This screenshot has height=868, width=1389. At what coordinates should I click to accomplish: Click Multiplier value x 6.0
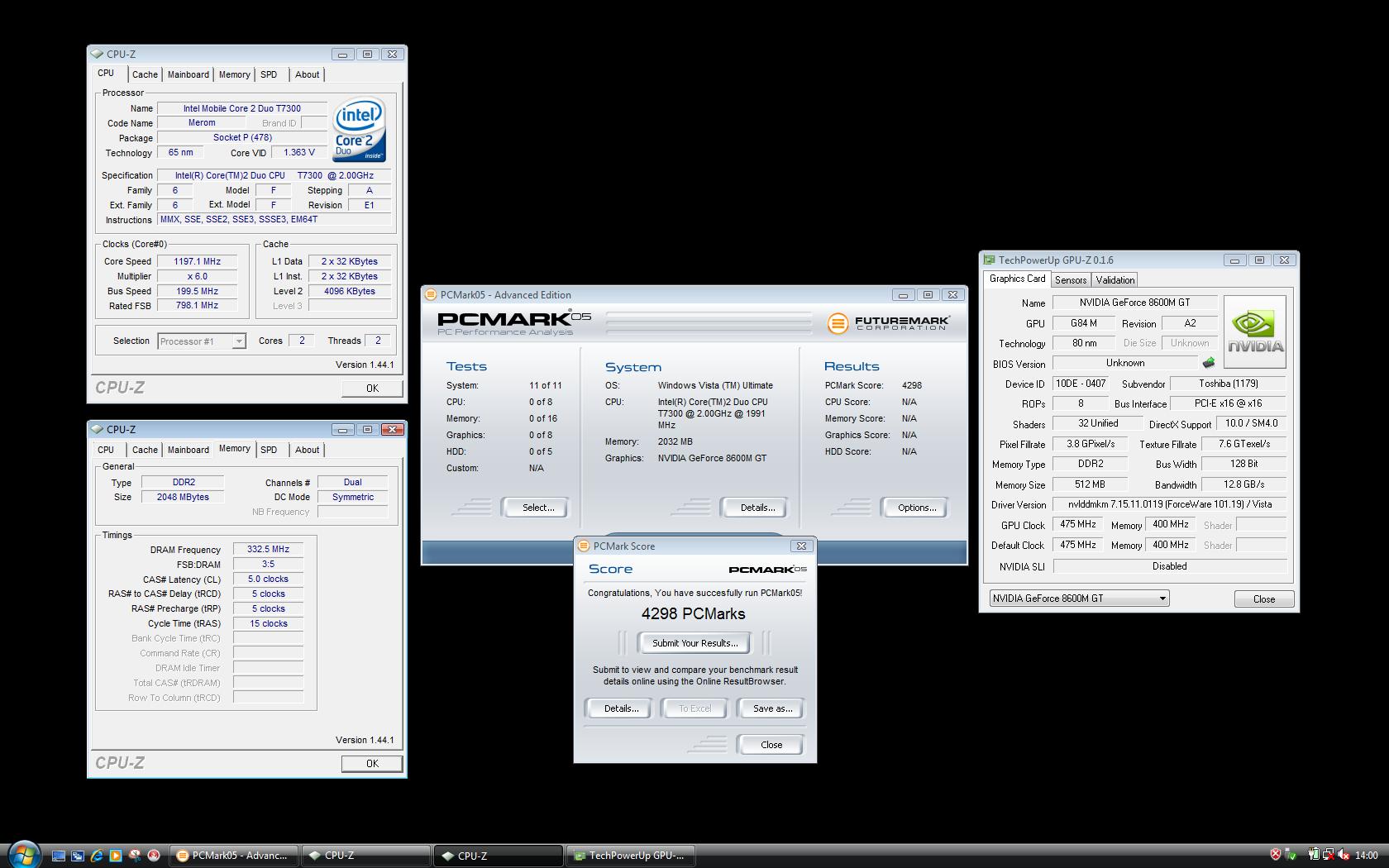197,276
